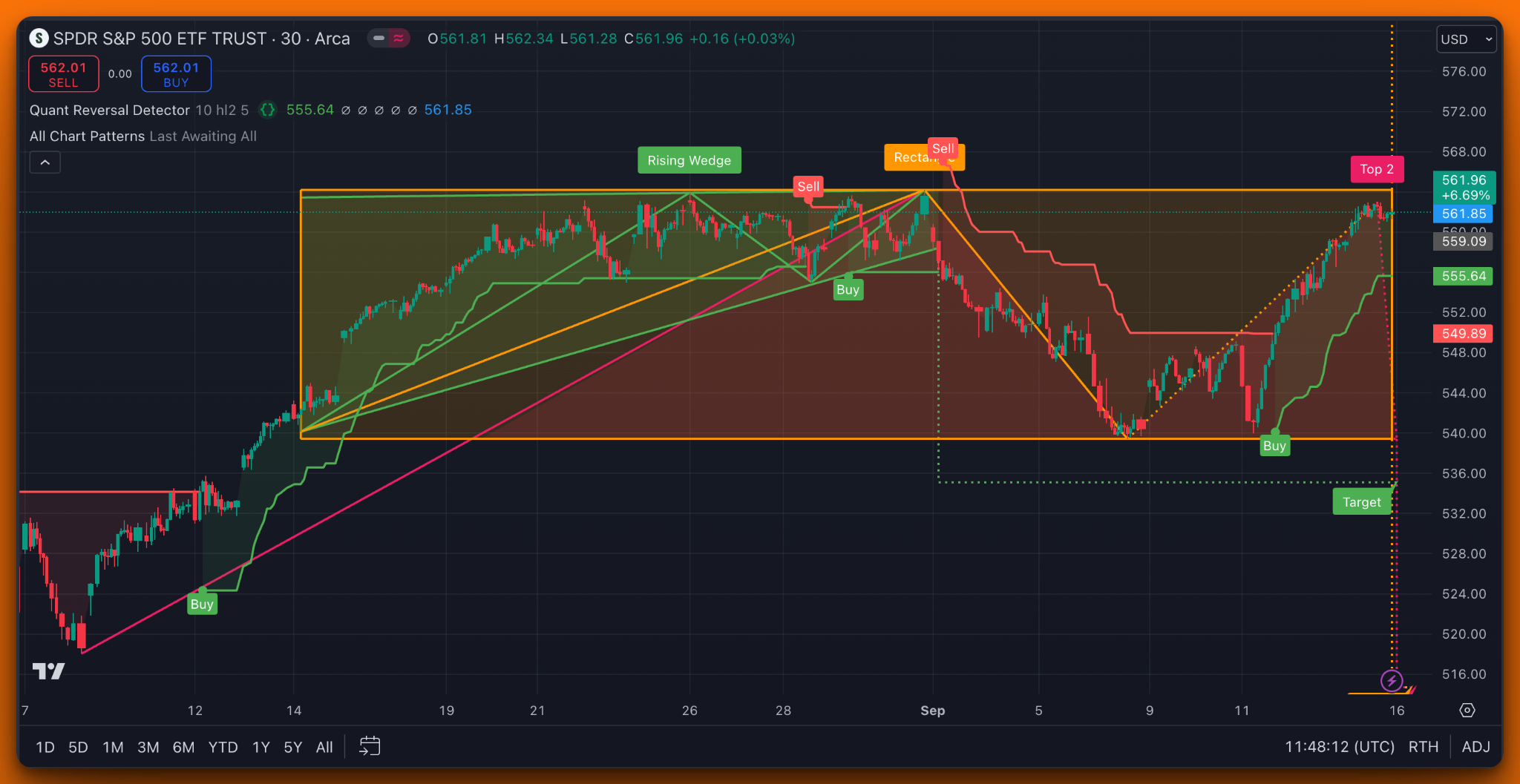Image resolution: width=1520 pixels, height=784 pixels.
Task: Click the red 549.89 price tag on axis
Action: 1464,334
